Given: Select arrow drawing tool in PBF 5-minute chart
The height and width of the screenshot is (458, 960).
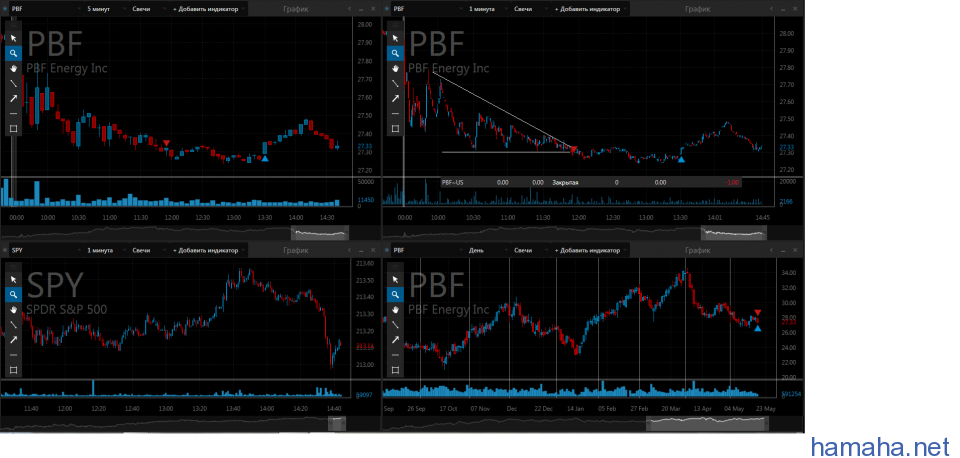Looking at the screenshot, I should point(13,98).
